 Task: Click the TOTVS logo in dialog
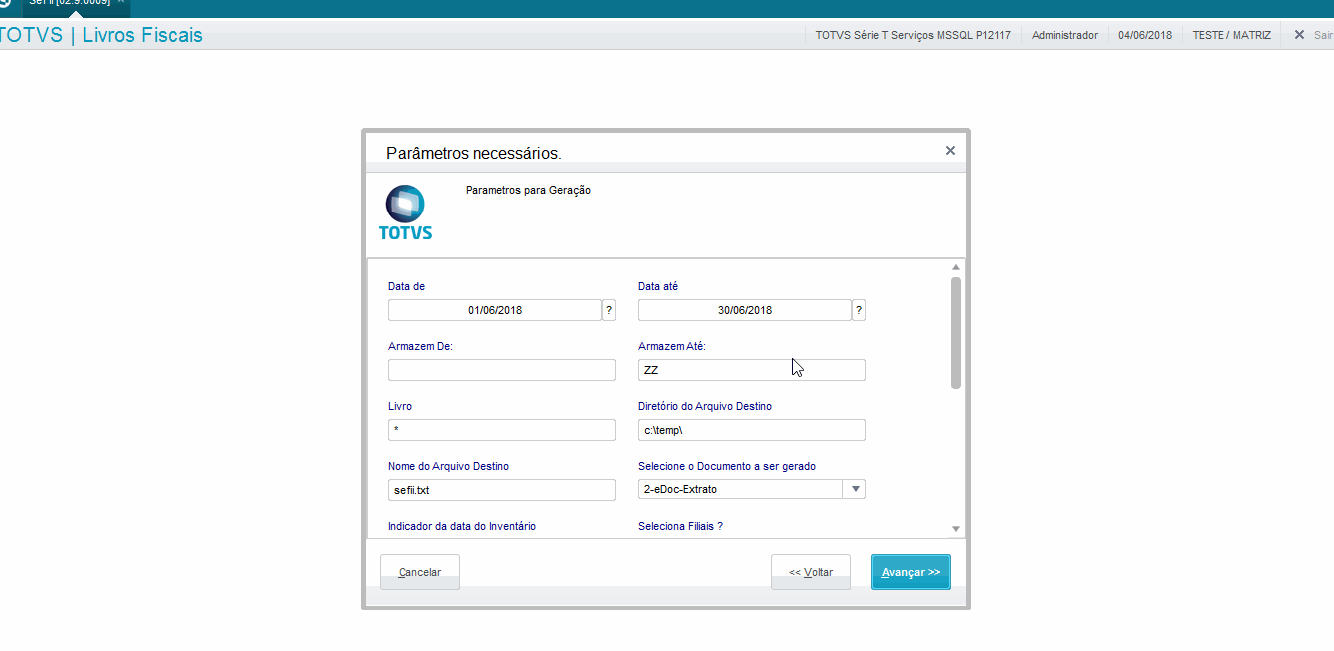[405, 213]
